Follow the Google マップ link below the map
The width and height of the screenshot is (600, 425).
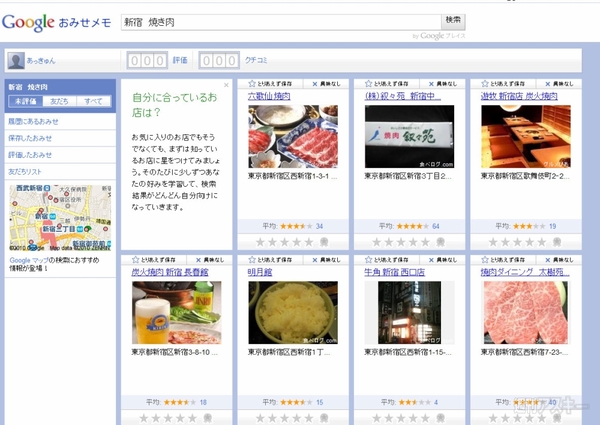pyautogui.click(x=29, y=260)
